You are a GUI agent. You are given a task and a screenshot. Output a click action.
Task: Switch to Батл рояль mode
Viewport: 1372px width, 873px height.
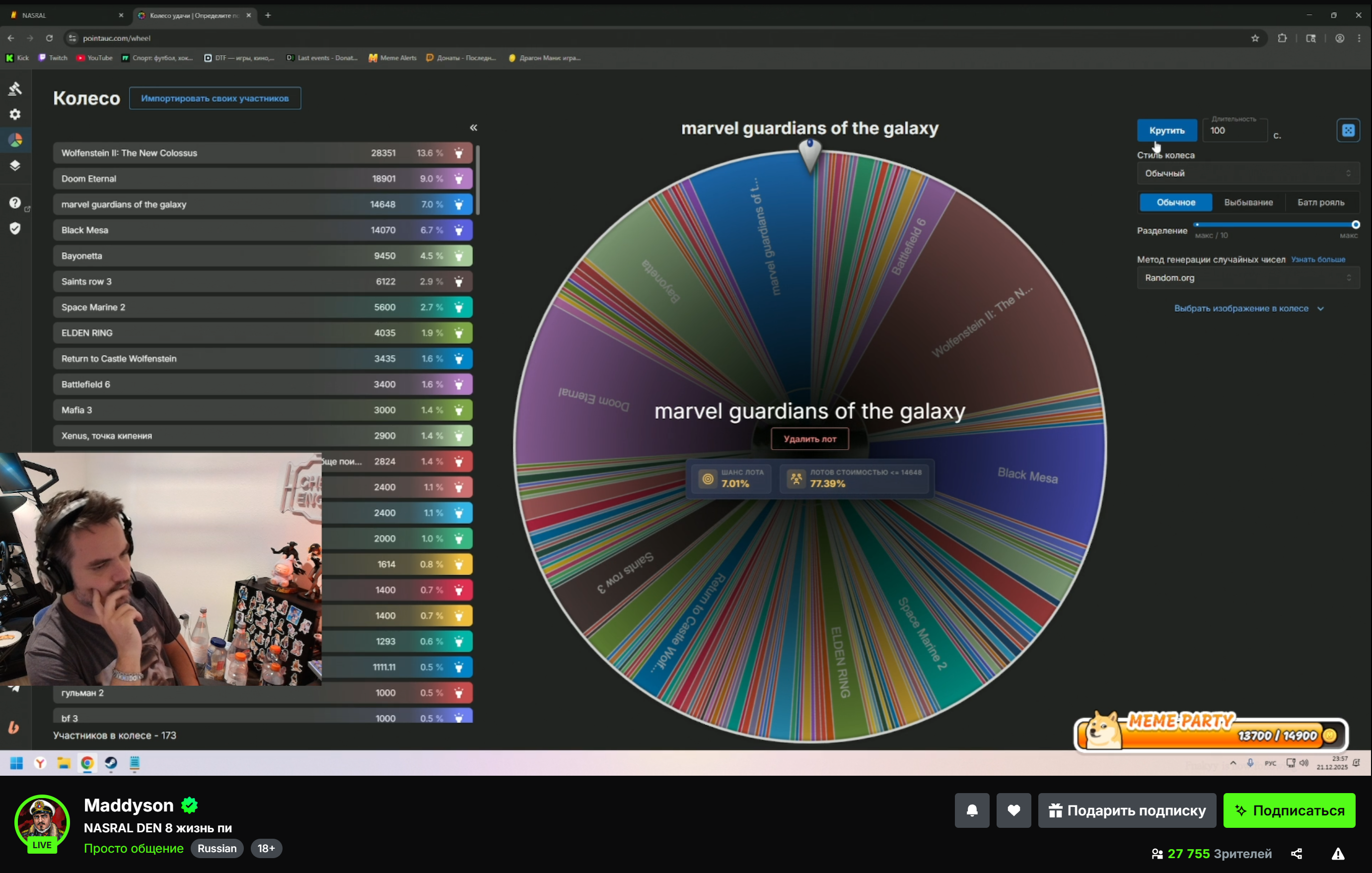1320,202
